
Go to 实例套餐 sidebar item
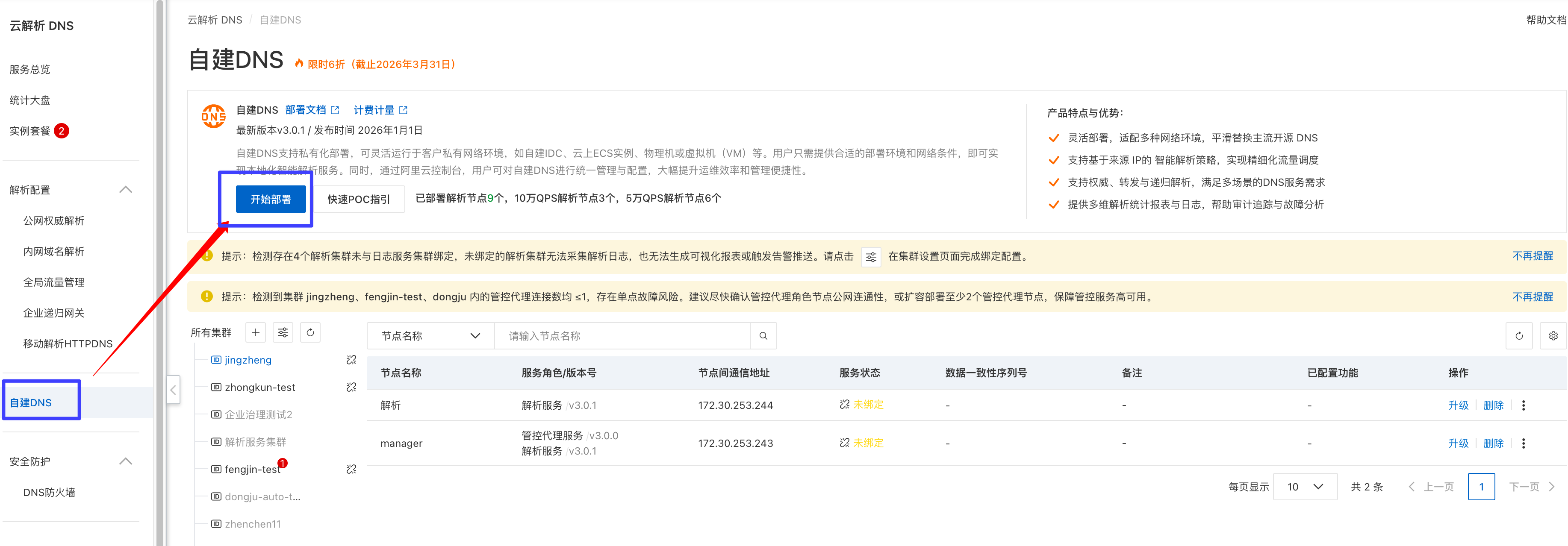pos(30,131)
